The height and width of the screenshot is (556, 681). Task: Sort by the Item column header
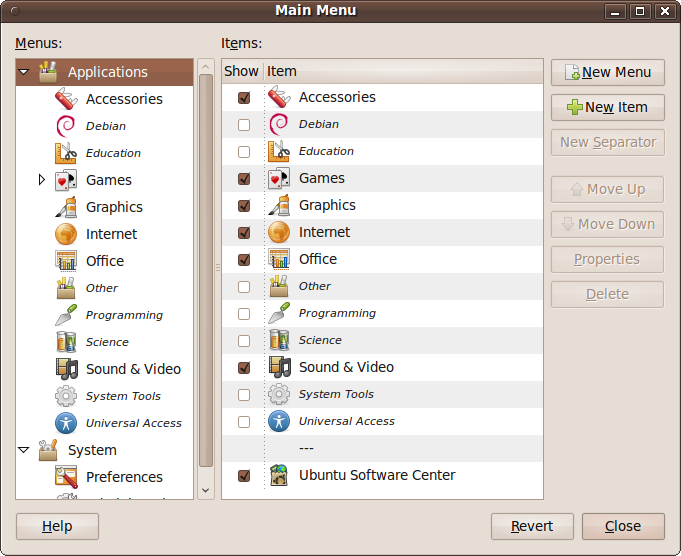(x=403, y=71)
